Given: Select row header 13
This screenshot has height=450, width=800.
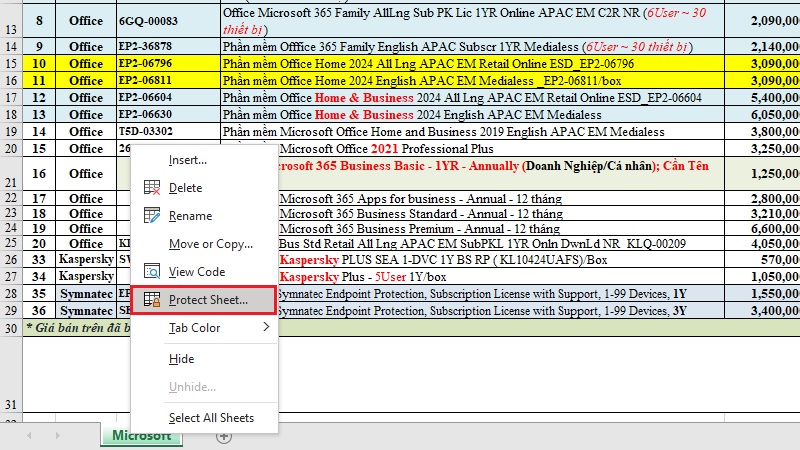Looking at the screenshot, I should pyautogui.click(x=11, y=21).
